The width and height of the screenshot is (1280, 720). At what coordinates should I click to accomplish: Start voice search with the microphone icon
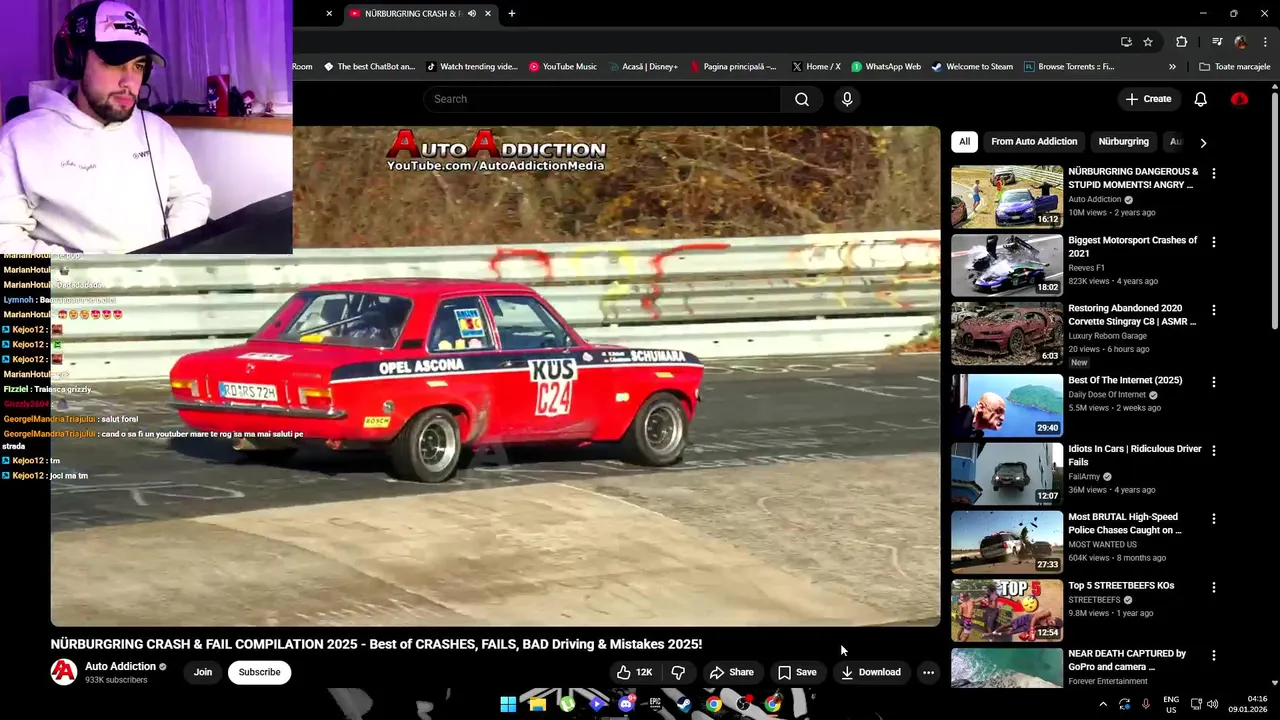(x=847, y=99)
